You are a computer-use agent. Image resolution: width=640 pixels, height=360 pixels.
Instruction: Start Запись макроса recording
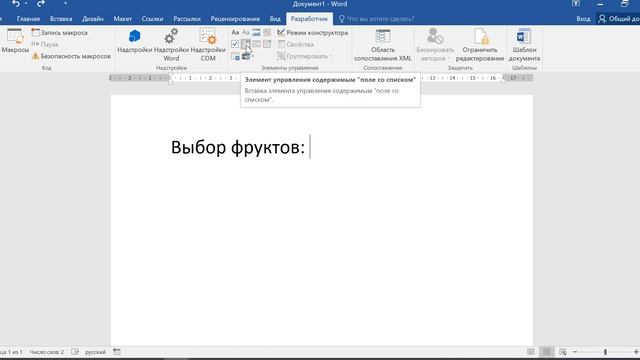point(60,32)
